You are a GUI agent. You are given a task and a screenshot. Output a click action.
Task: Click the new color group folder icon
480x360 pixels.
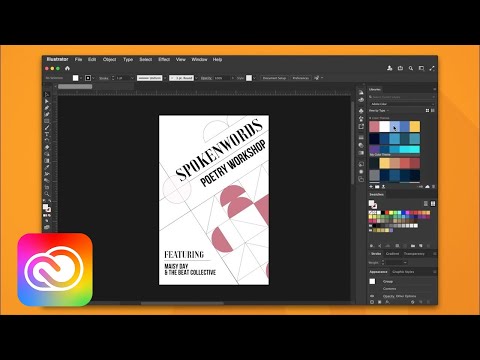[413, 246]
